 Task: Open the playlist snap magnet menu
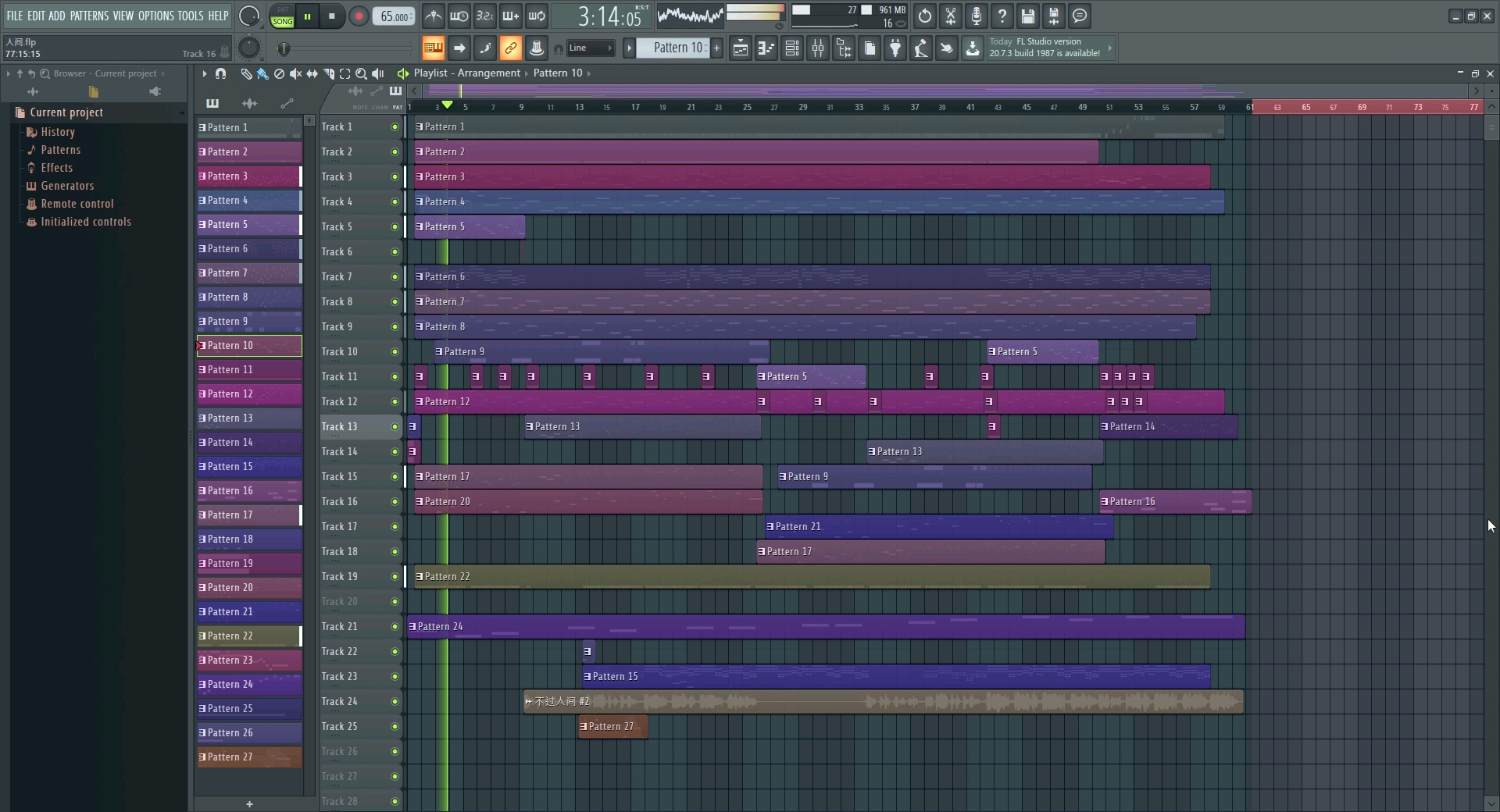(x=221, y=73)
